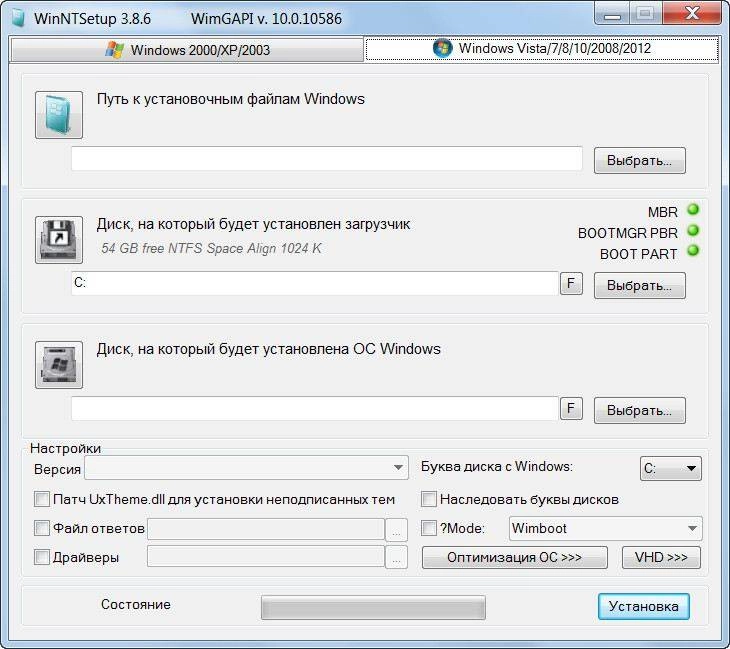Click the Файл ответов path field
Image resolution: width=730 pixels, height=649 pixels.
click(266, 529)
